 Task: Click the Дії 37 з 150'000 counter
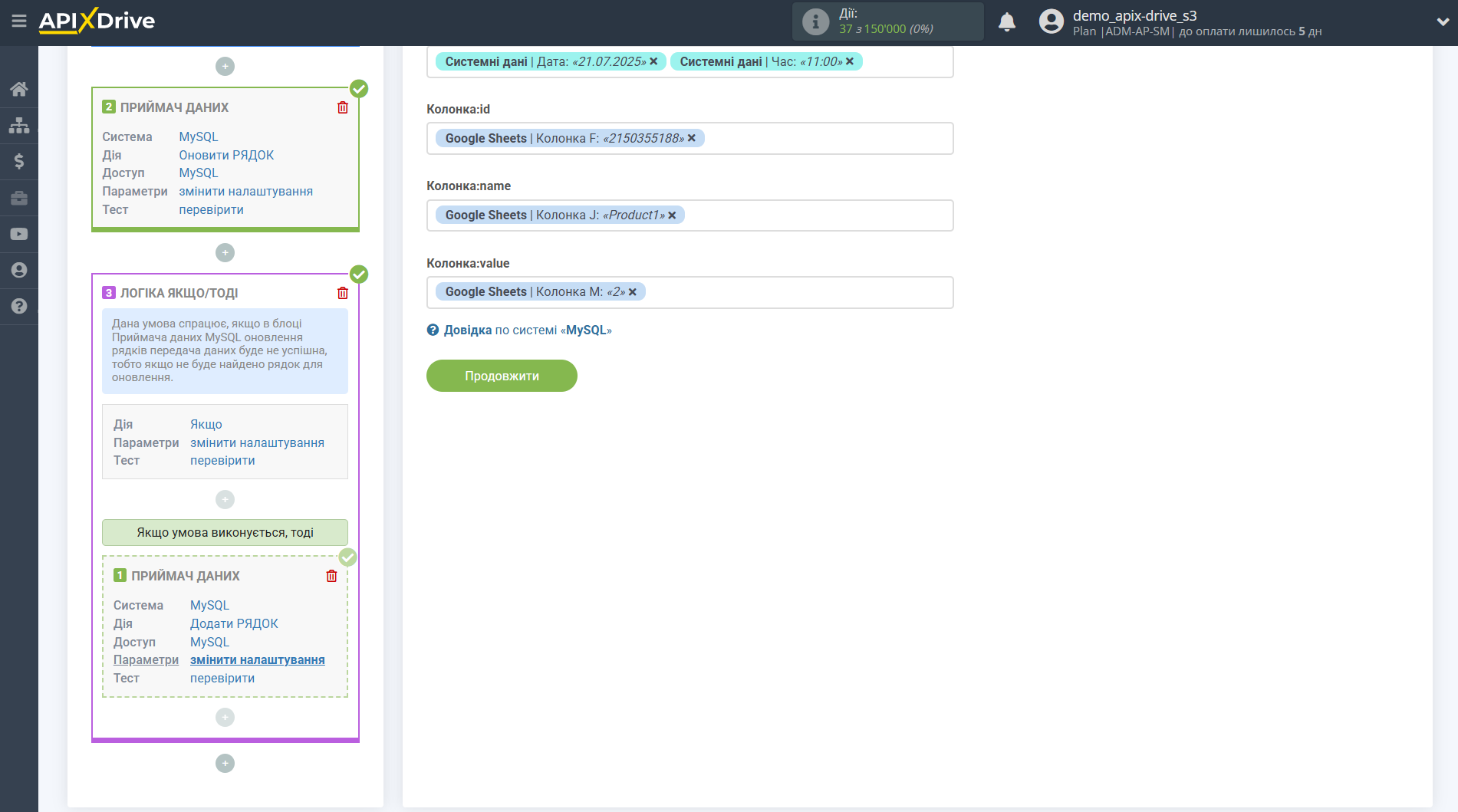886,21
